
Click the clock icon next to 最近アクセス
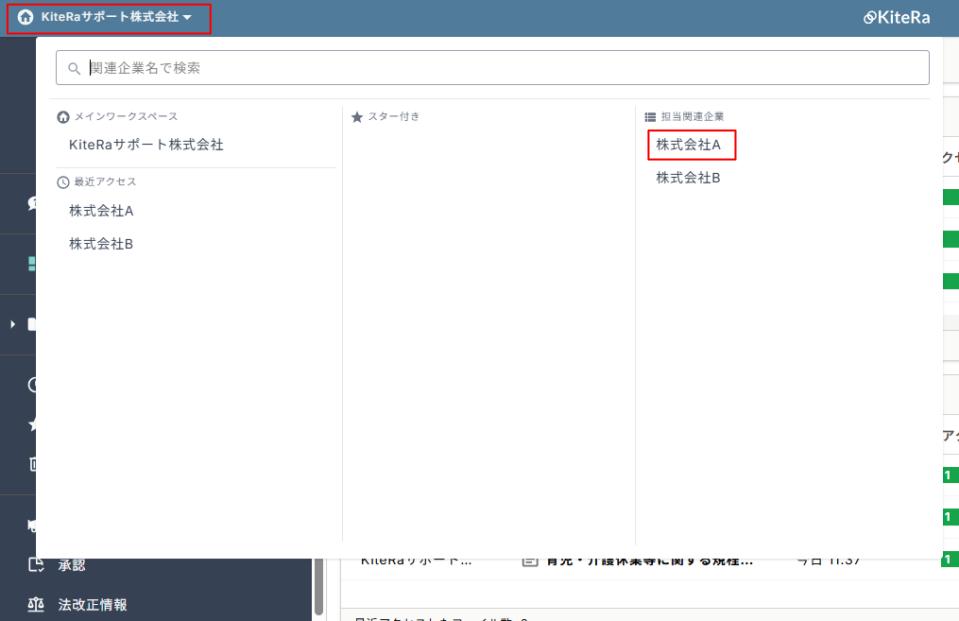[63, 182]
